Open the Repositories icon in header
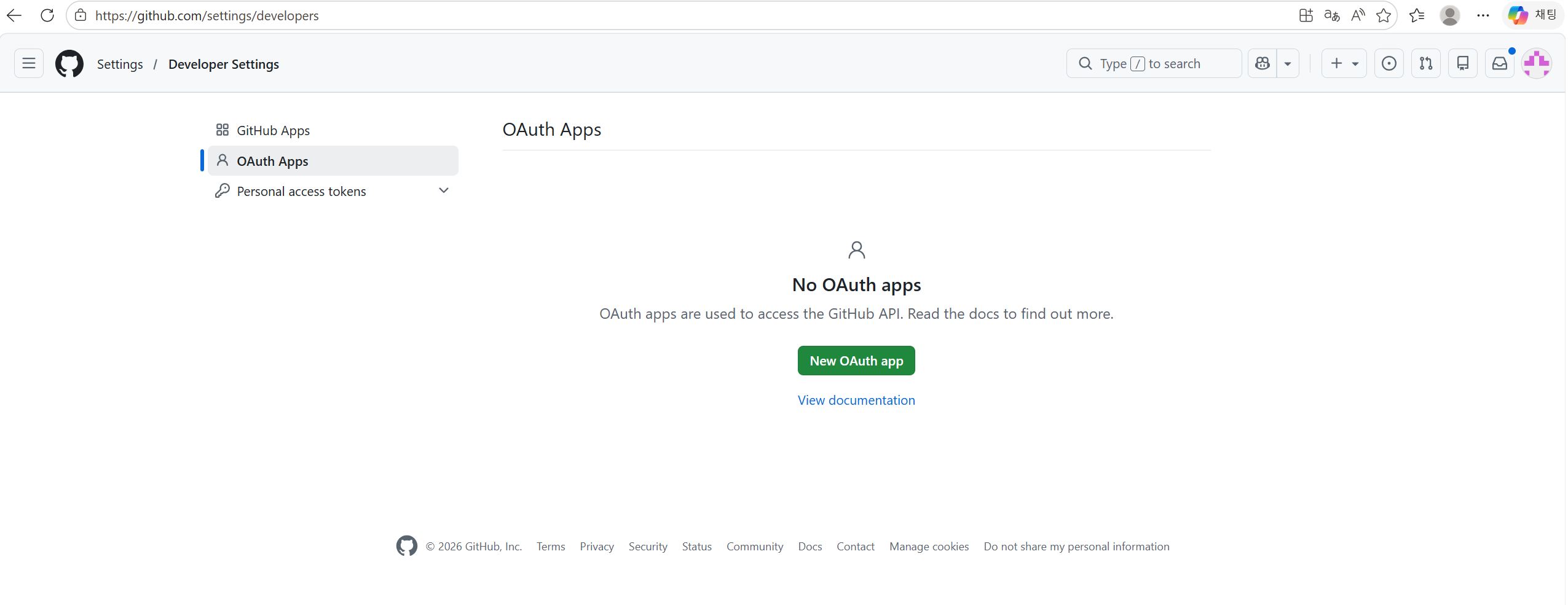This screenshot has height=605, width=1568. point(1463,63)
